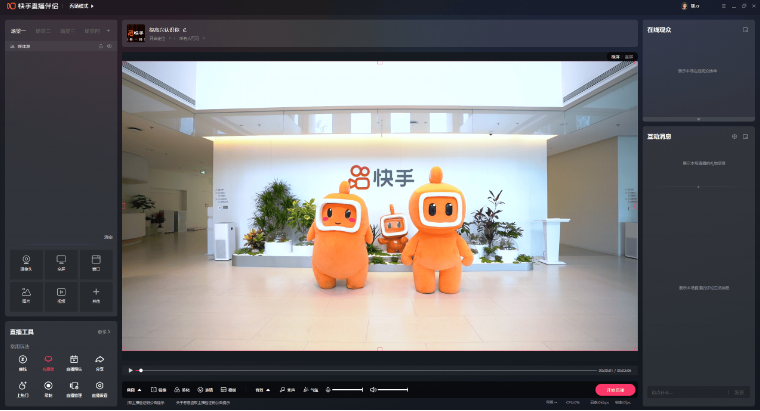The height and width of the screenshot is (411, 760).
Task: Click the microphone icon in bottom bar
Action: tap(328, 390)
